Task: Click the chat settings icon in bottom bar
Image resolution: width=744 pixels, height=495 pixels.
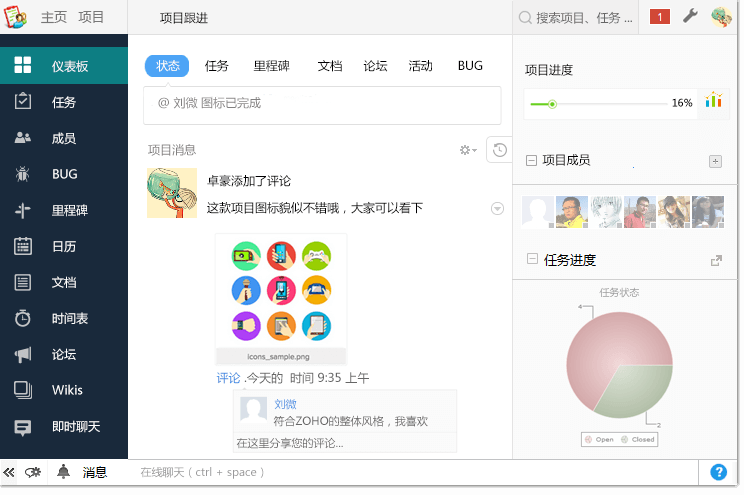Action: pyautogui.click(x=33, y=472)
